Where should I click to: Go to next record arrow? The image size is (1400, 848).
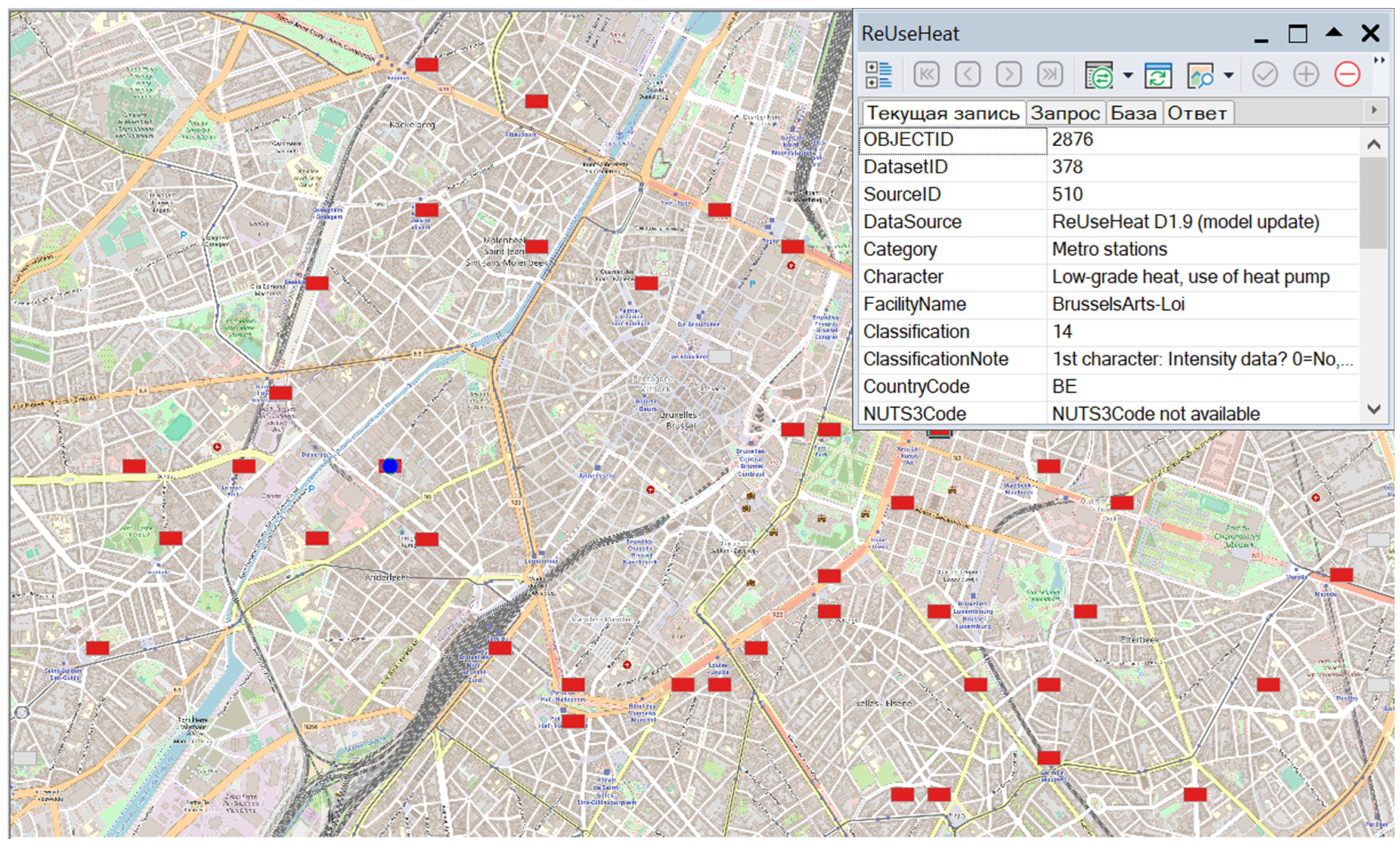1008,75
